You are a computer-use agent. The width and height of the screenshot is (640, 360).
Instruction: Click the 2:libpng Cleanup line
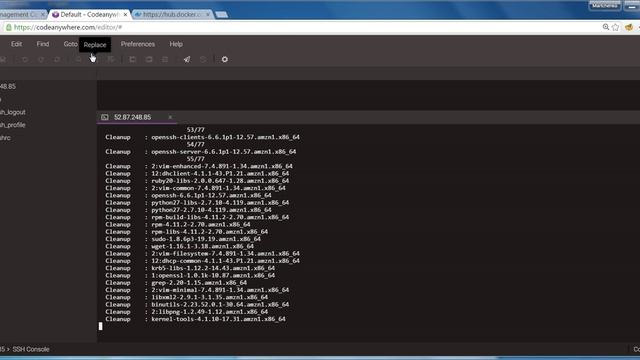coord(187,312)
